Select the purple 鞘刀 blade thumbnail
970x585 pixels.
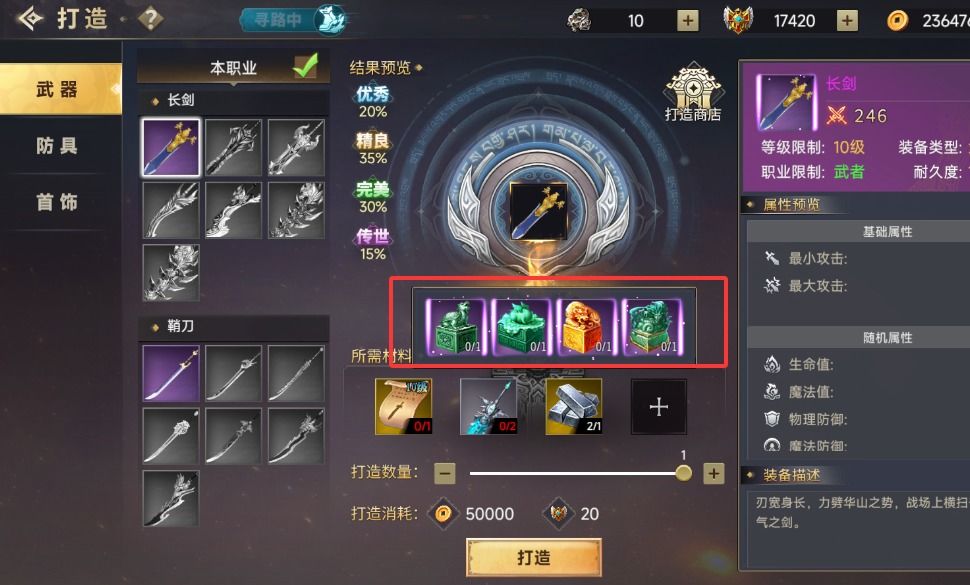[171, 373]
